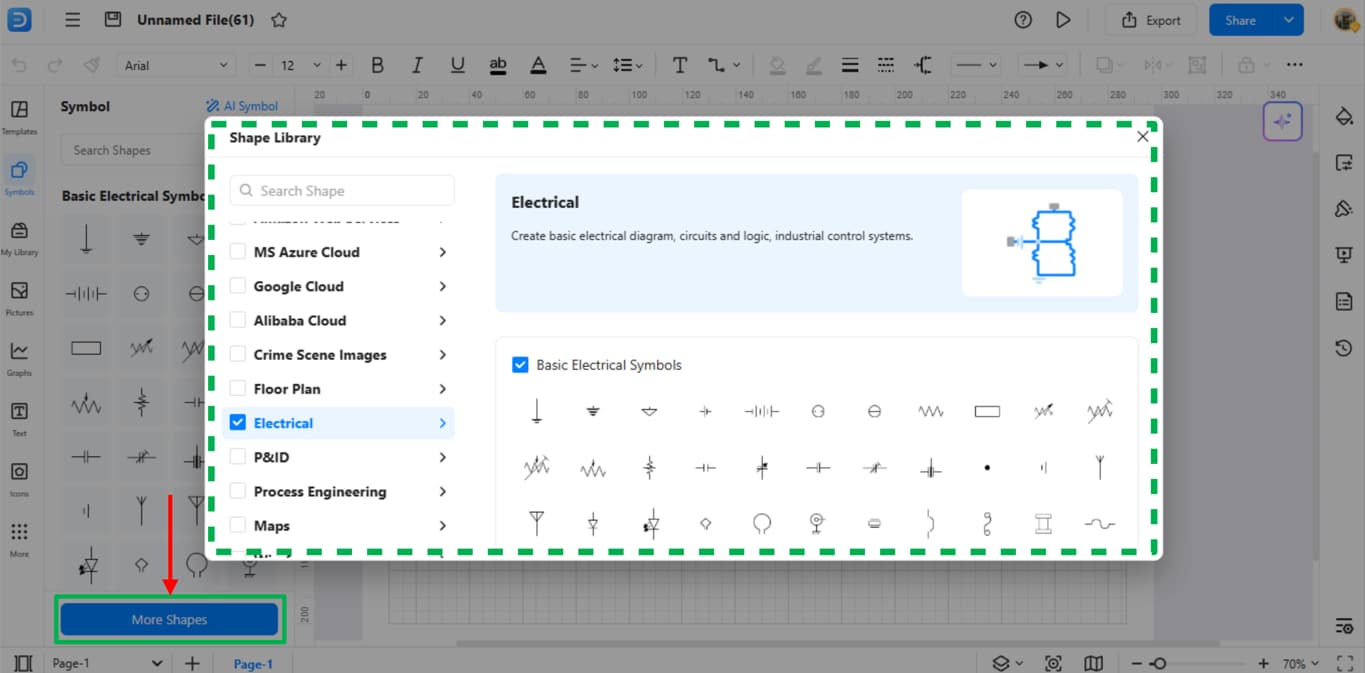
Task: Open the font color tool
Action: (x=538, y=65)
